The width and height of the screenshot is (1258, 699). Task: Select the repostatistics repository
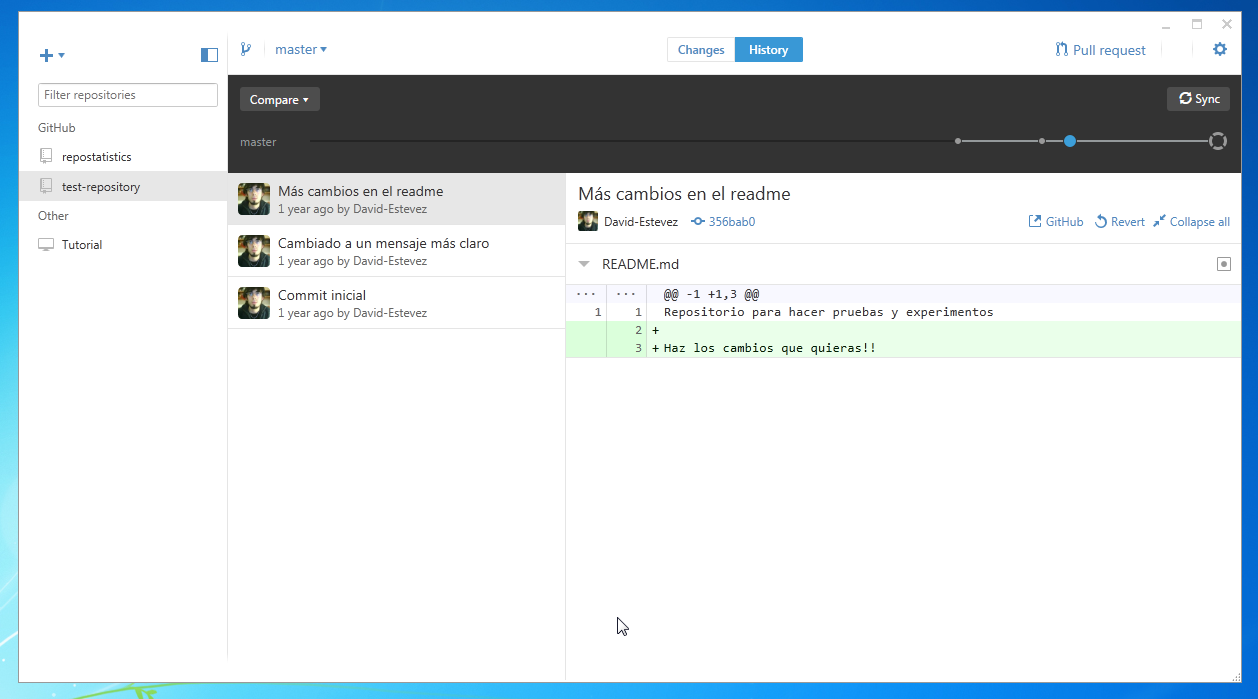click(96, 157)
